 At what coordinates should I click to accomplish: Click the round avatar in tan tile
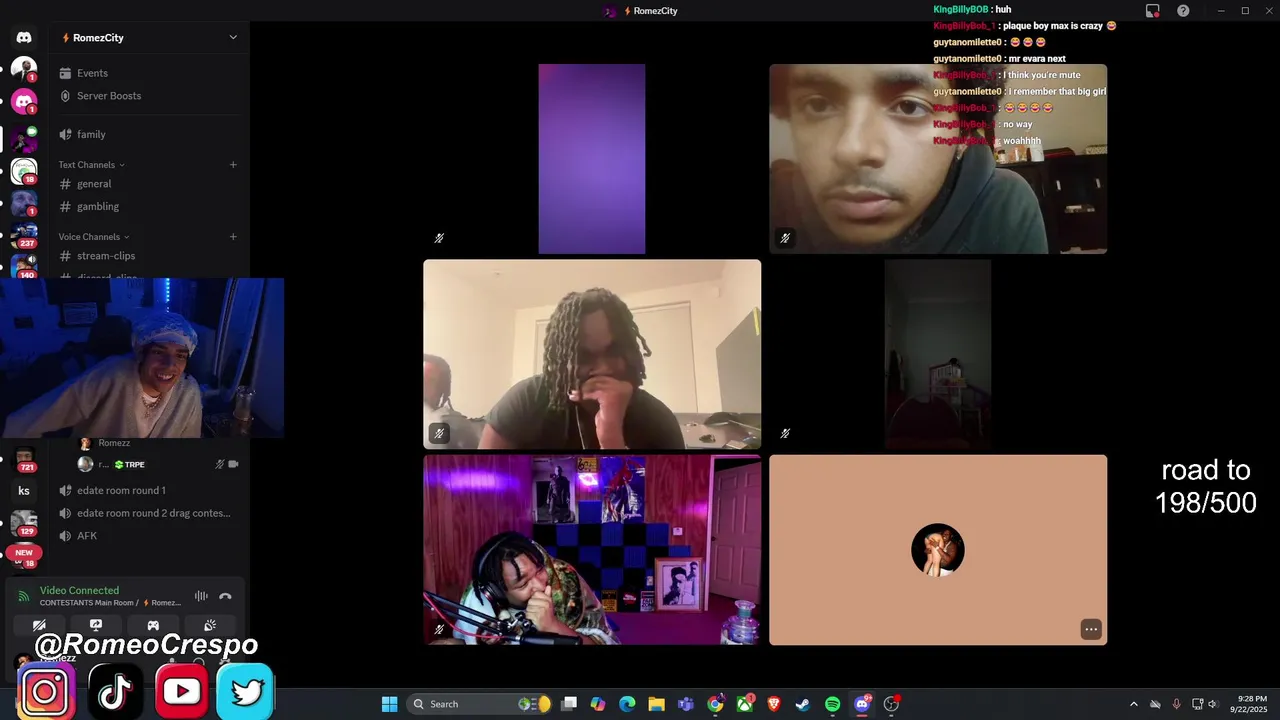(x=938, y=550)
